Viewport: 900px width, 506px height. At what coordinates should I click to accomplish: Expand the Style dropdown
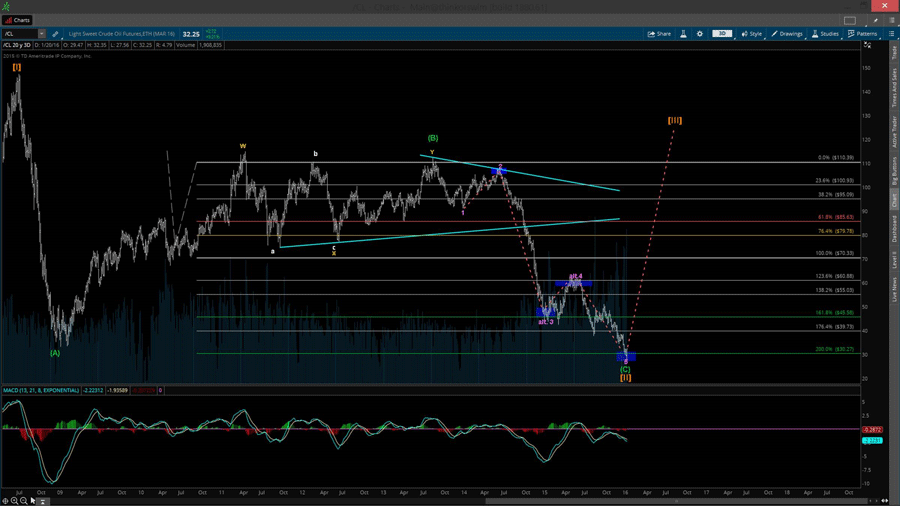tap(752, 34)
